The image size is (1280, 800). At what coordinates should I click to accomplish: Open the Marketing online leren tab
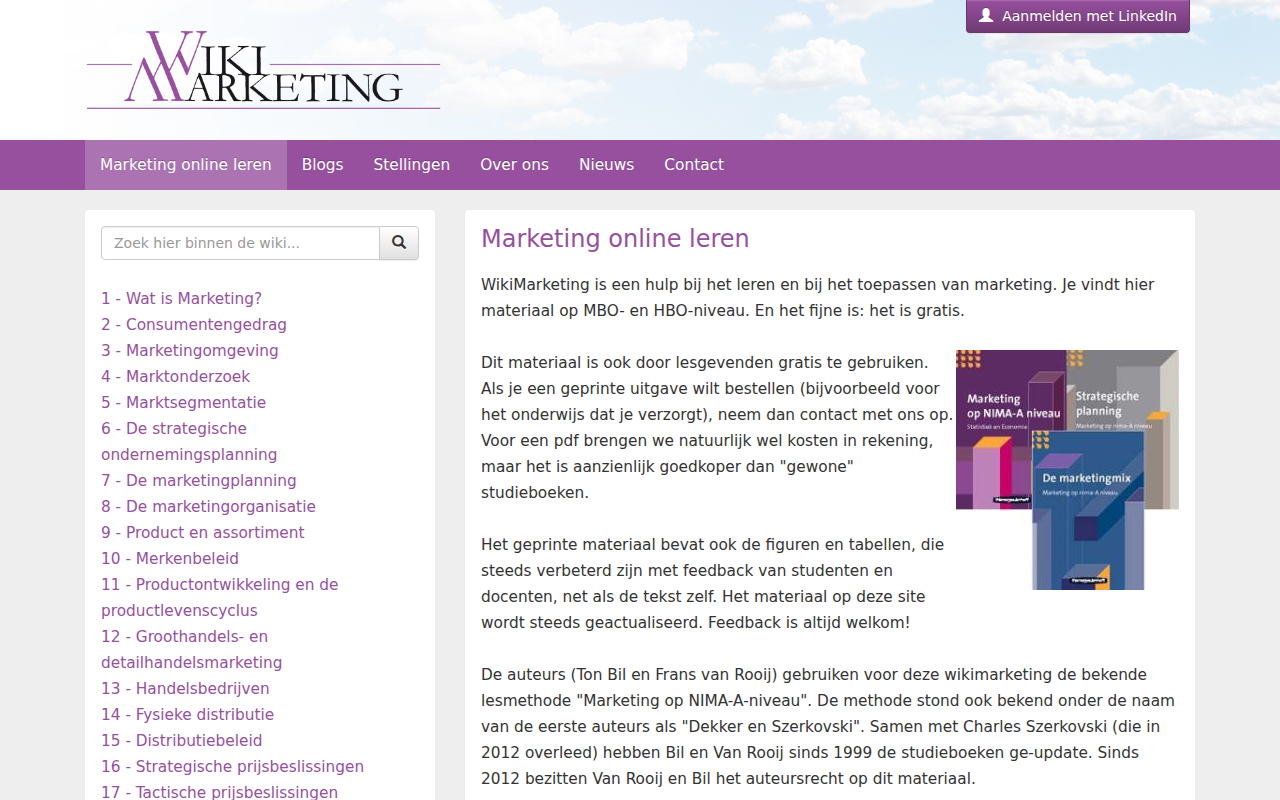point(186,165)
